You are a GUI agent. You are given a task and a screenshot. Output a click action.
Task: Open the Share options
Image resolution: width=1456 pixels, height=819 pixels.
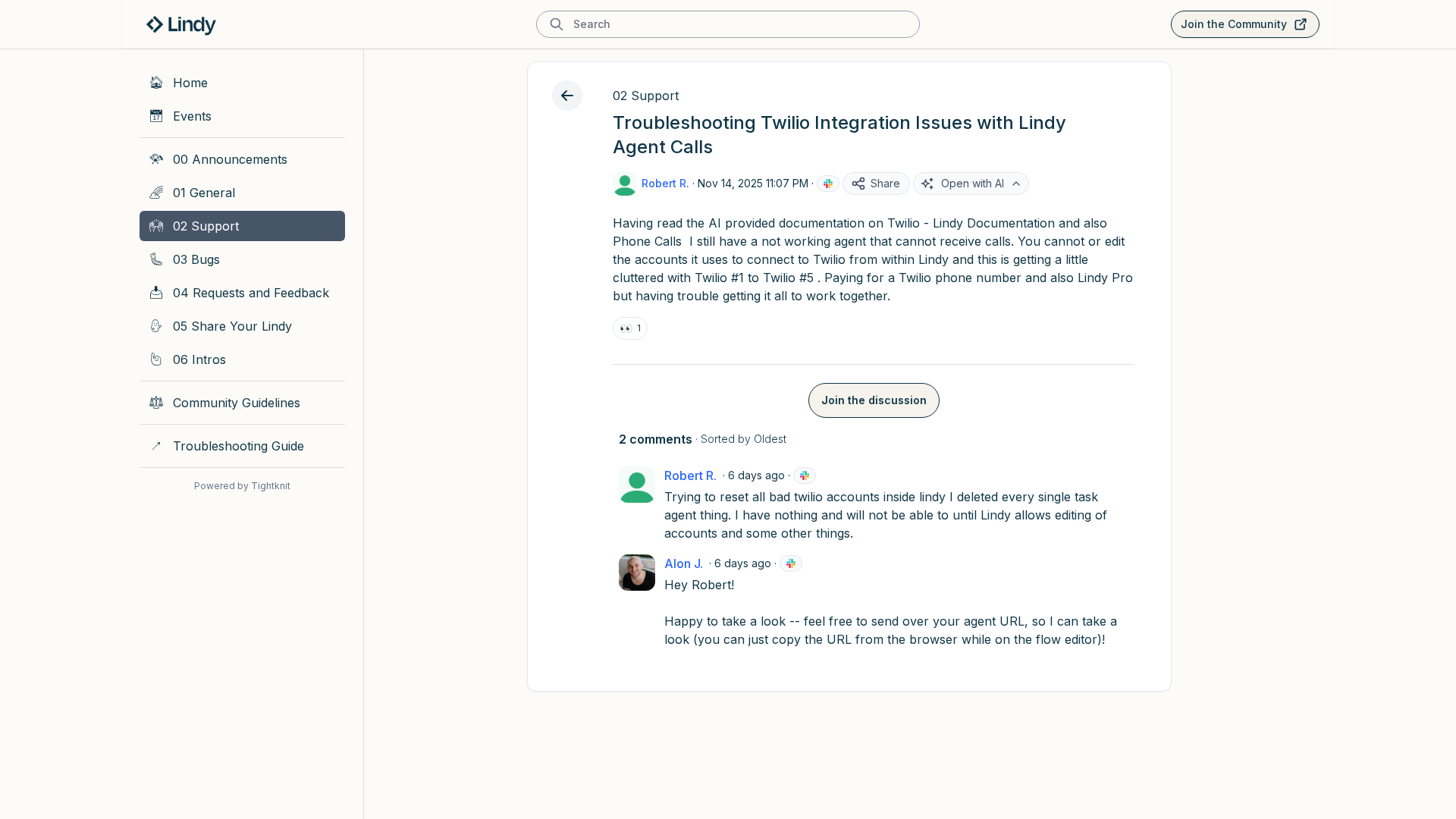pos(875,184)
